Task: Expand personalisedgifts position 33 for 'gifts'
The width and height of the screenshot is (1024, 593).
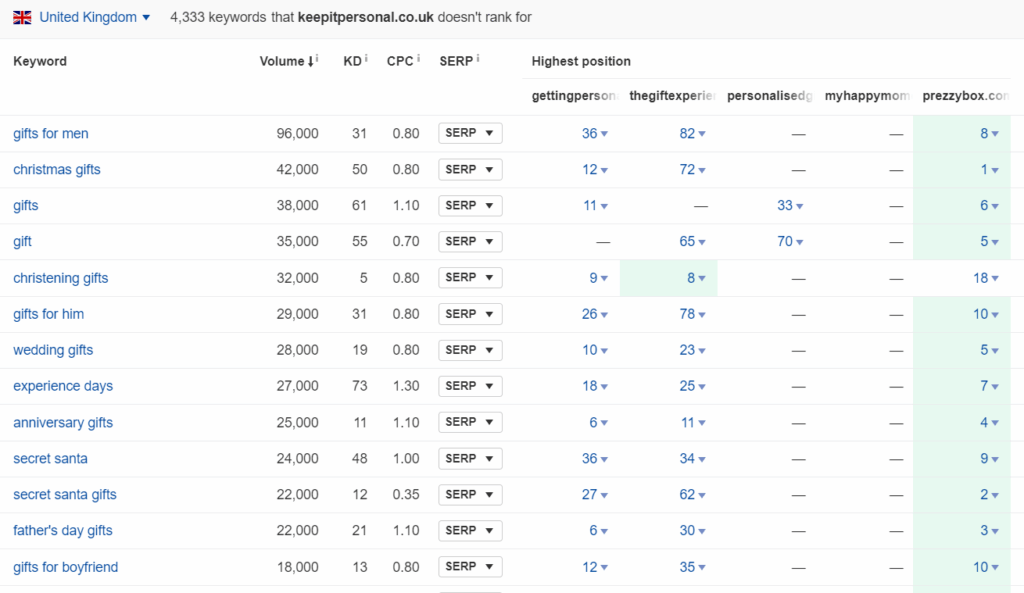Action: [x=790, y=206]
